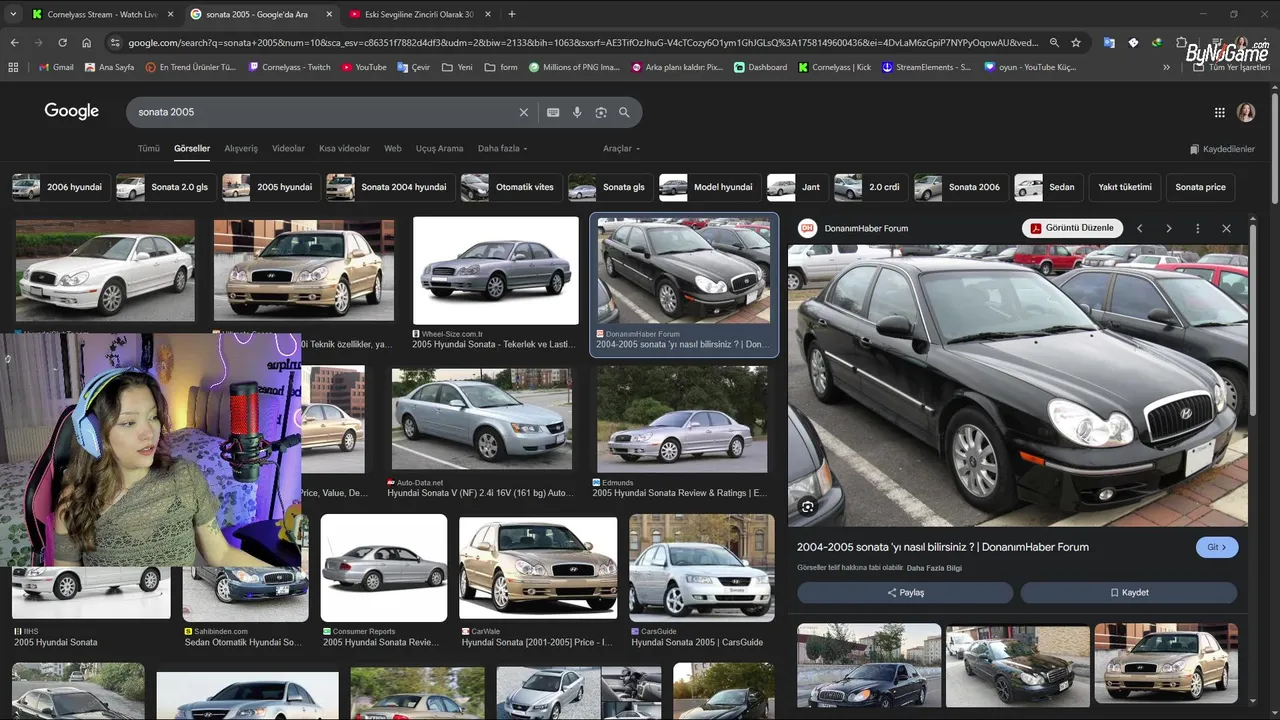
Task: Select the Sonata price filter chip
Action: pyautogui.click(x=1200, y=187)
